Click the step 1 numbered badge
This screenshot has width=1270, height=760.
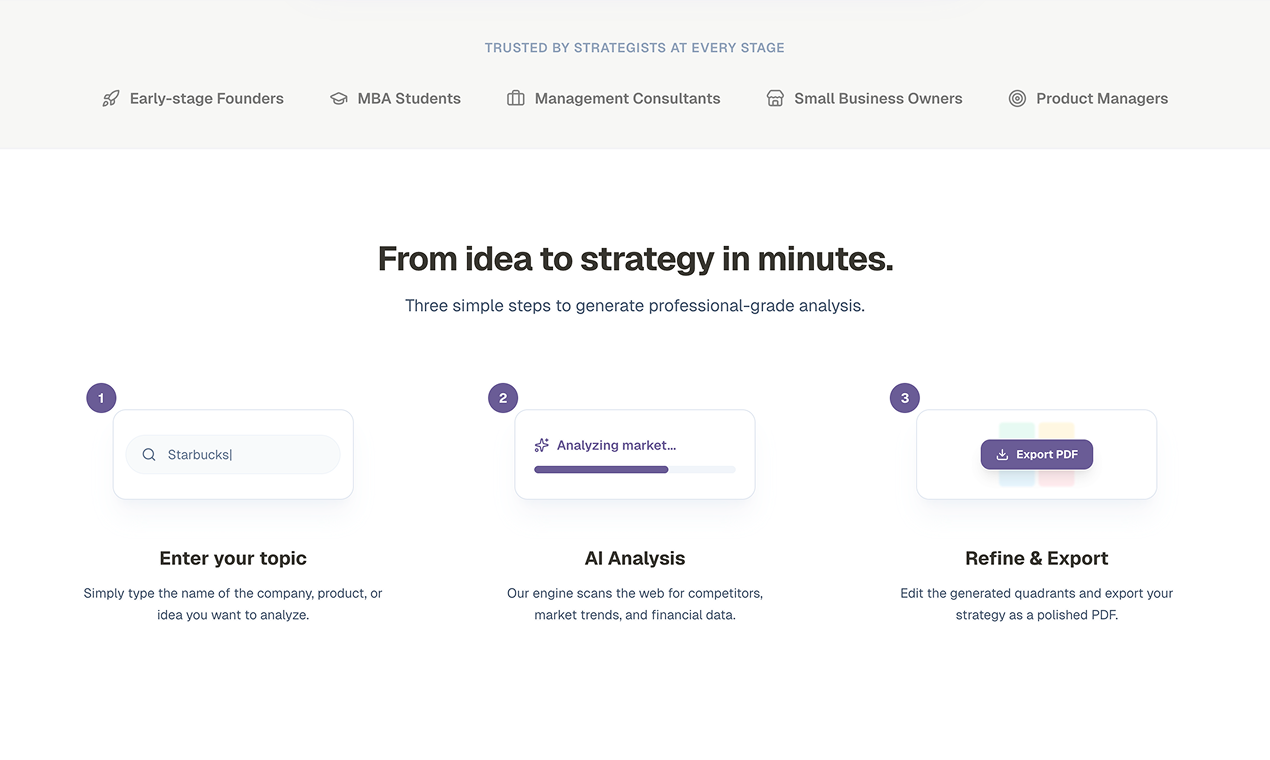pos(101,397)
